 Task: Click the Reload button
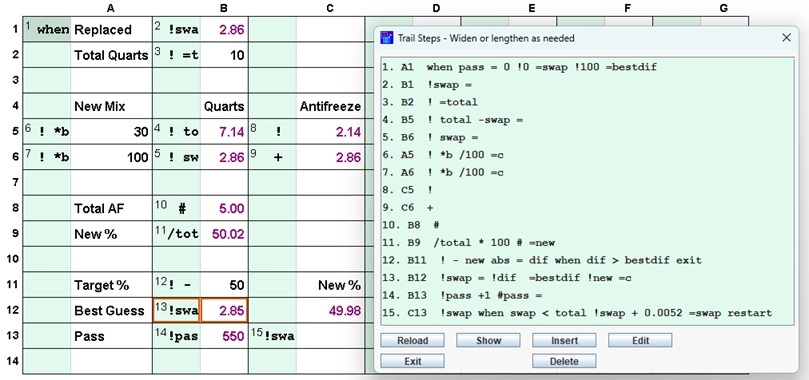[412, 340]
